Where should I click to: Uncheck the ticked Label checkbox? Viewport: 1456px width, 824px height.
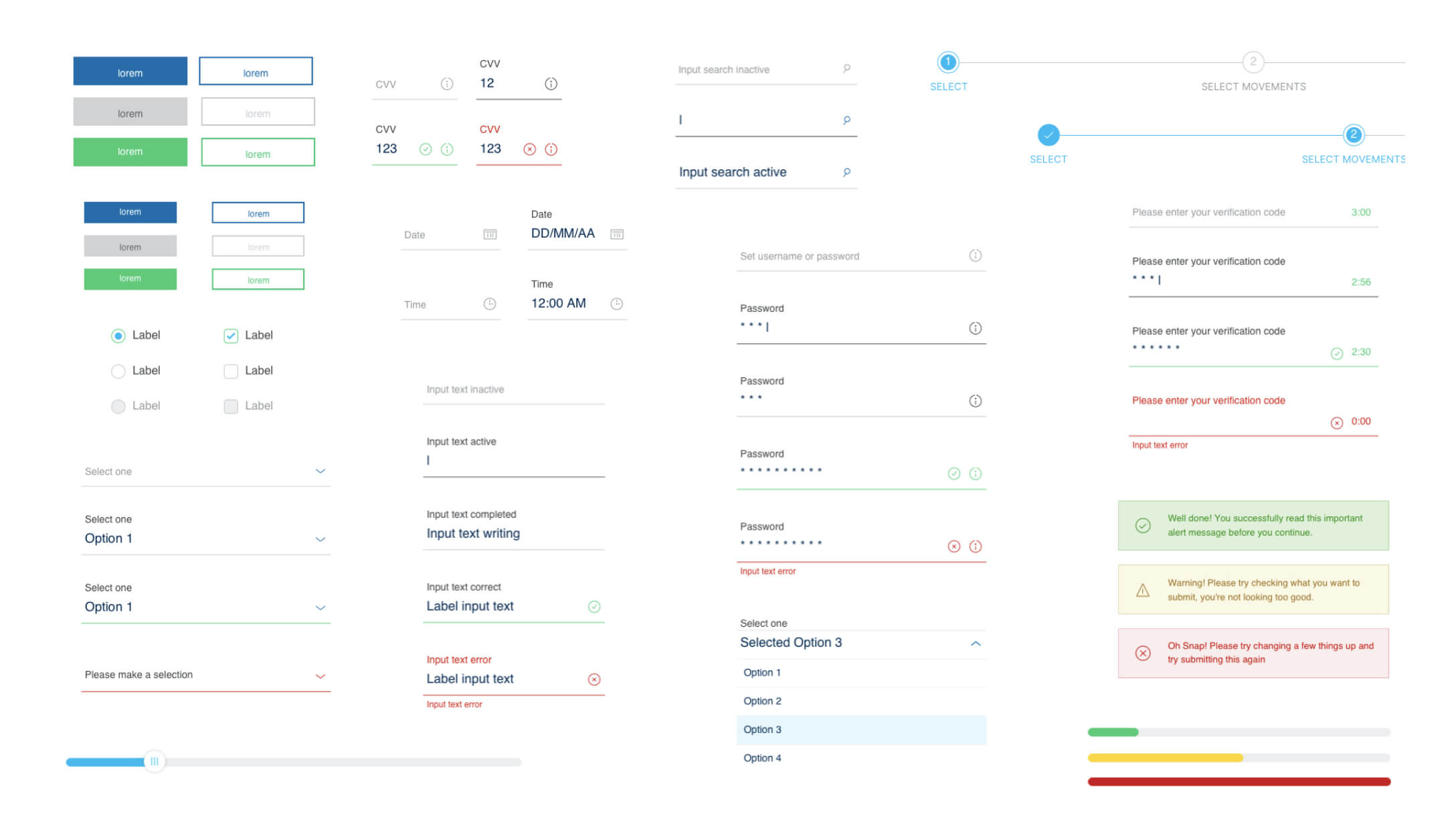click(x=231, y=336)
